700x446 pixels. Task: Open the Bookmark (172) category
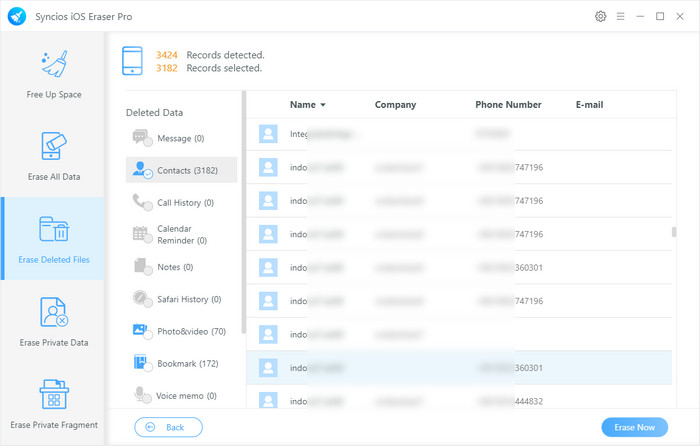pos(181,363)
